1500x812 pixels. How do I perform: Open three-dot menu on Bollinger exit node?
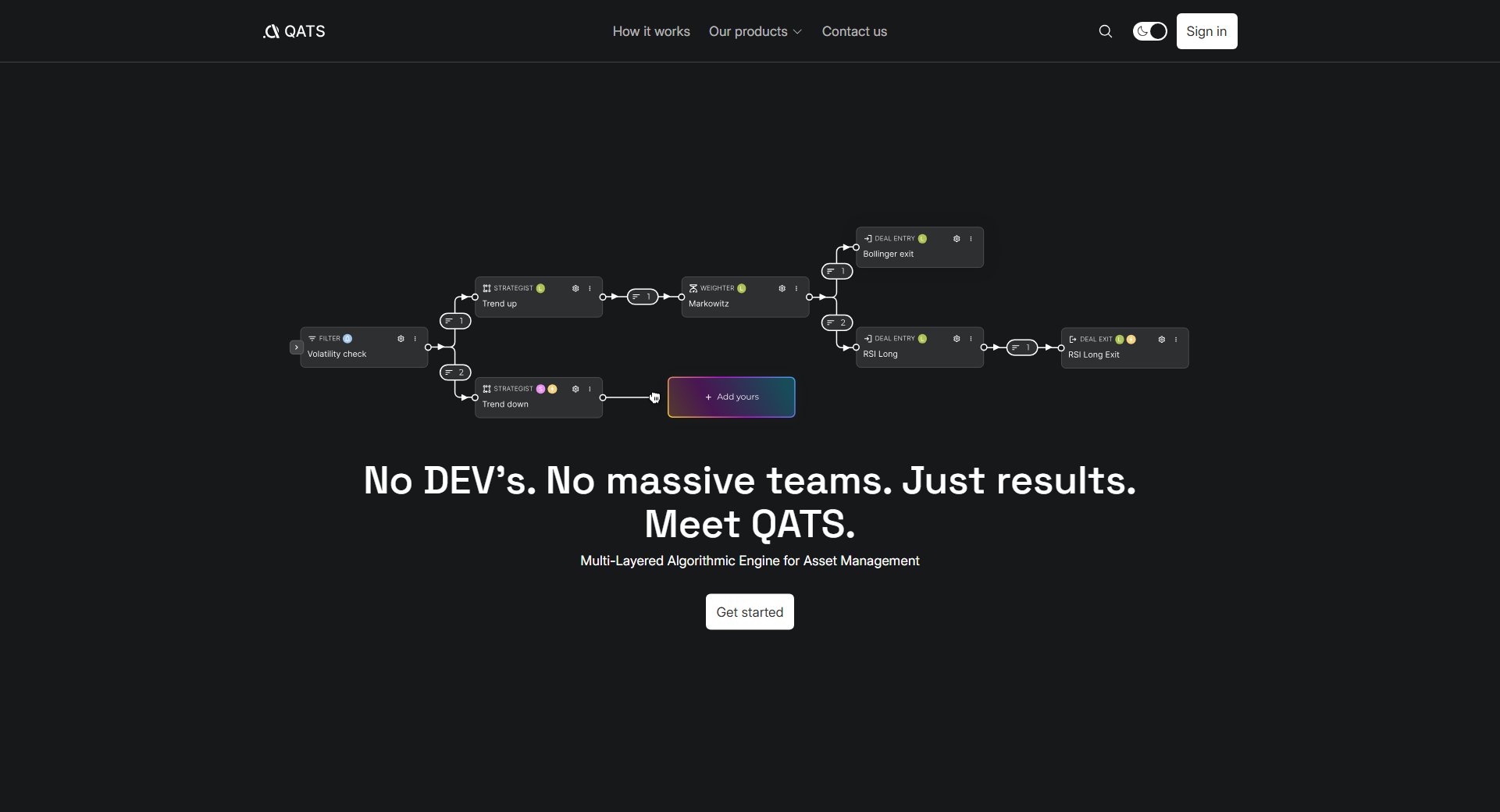[x=970, y=239]
